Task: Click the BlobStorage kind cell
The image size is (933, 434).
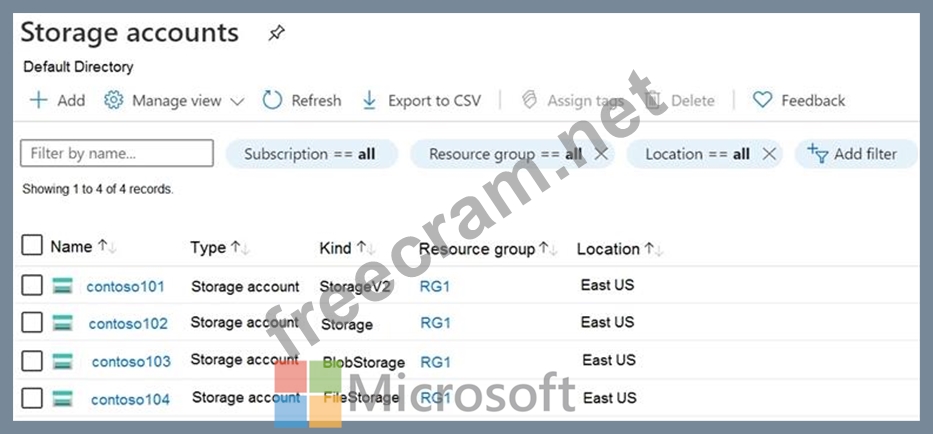Action: click(364, 362)
